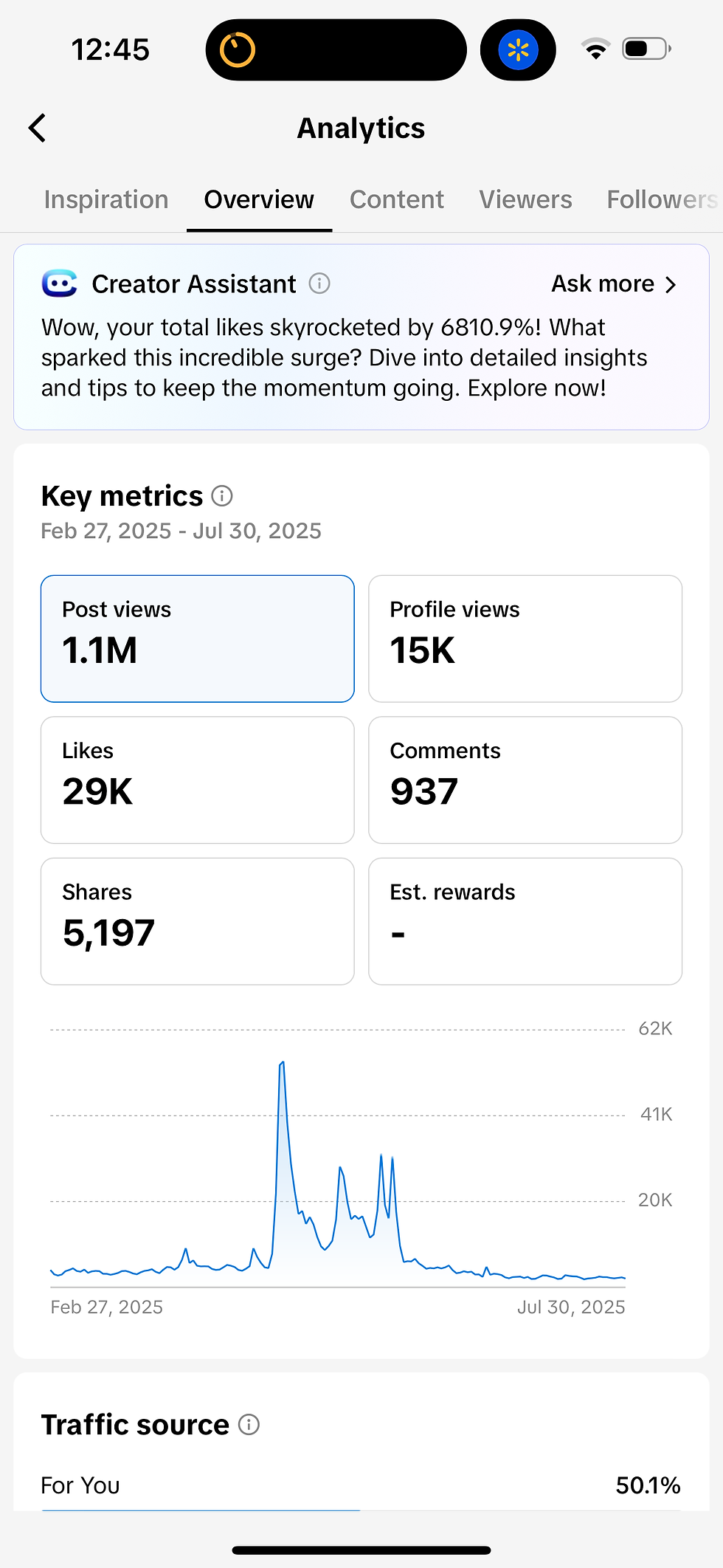The height and width of the screenshot is (1568, 723).
Task: Tap the battery status icon
Action: [x=646, y=49]
